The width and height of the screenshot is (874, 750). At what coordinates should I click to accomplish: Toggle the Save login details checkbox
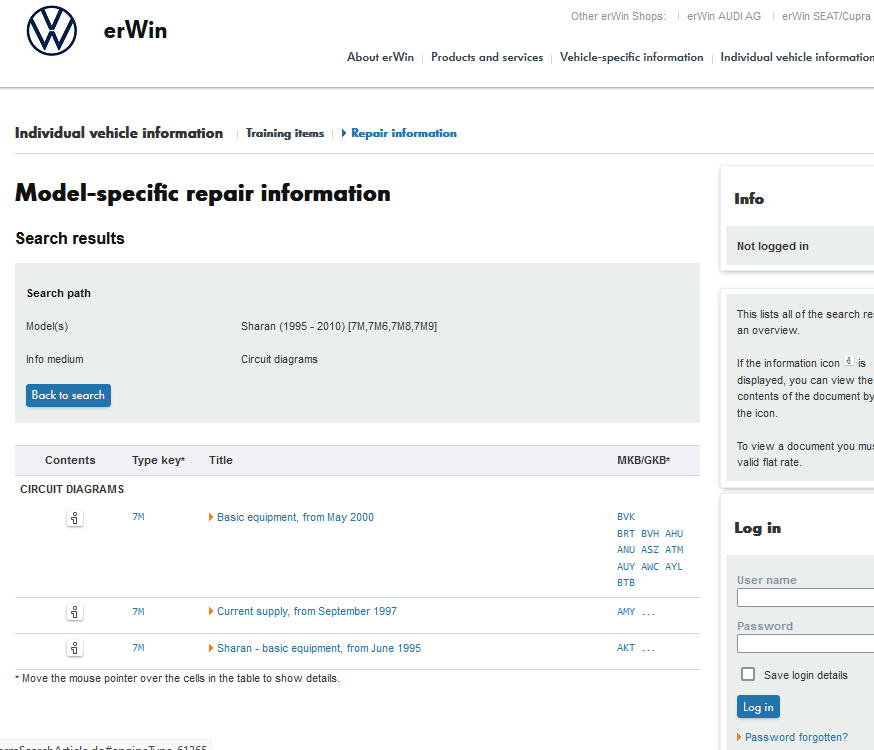click(748, 674)
